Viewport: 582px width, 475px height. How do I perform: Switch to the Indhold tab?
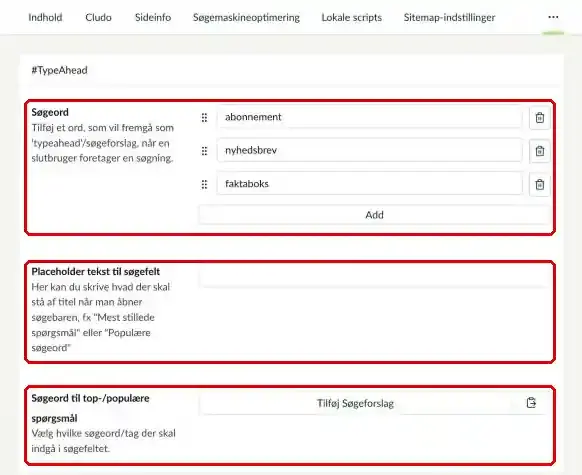click(x=45, y=17)
